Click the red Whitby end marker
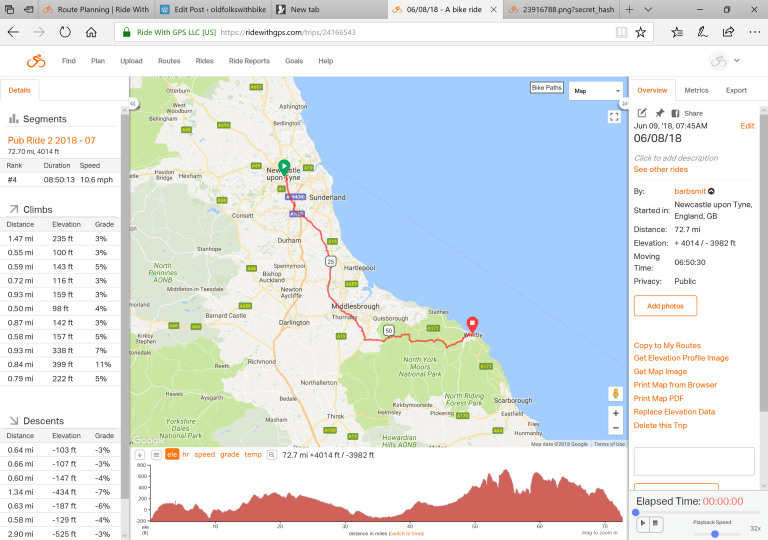 click(x=472, y=324)
